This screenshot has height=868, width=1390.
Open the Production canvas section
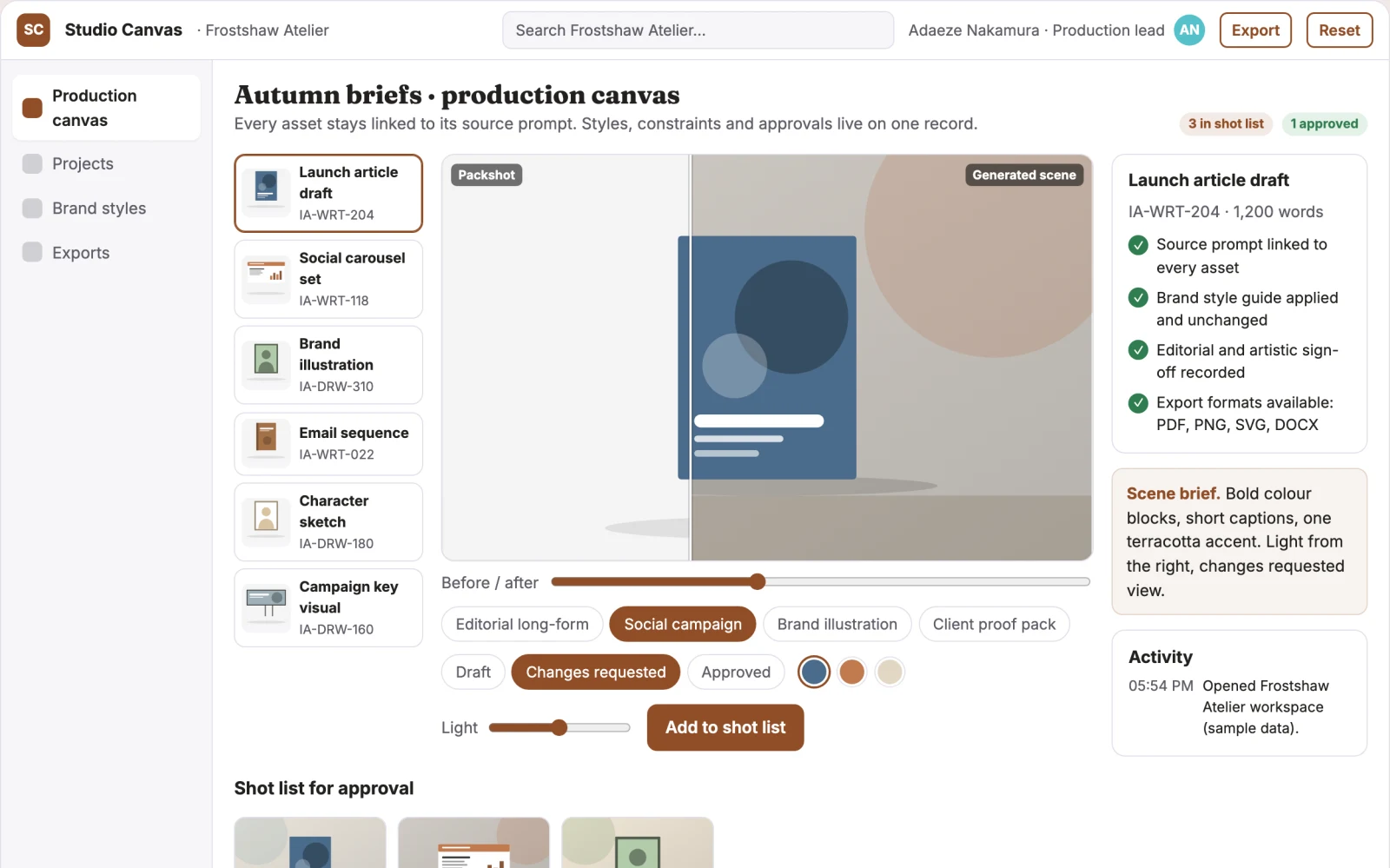[x=106, y=108]
